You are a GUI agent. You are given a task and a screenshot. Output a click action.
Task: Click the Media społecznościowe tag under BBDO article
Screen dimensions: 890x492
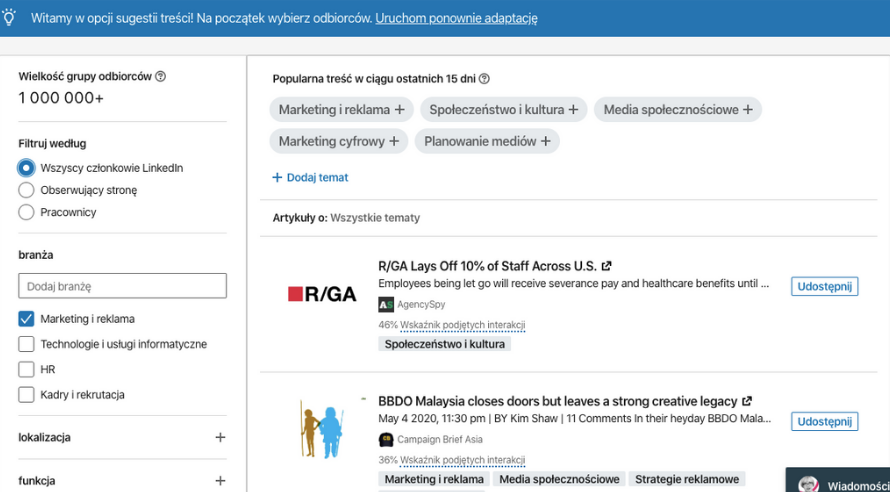pyautogui.click(x=559, y=479)
